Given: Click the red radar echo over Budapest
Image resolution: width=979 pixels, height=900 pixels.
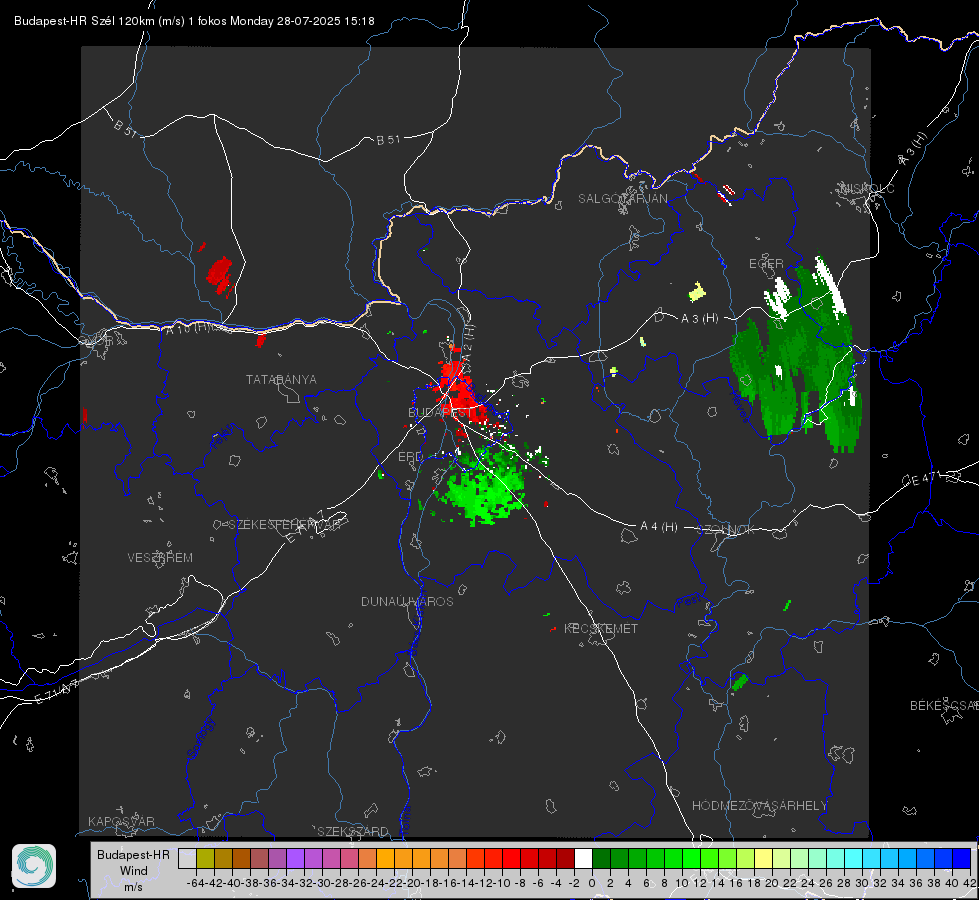Looking at the screenshot, I should tap(458, 392).
